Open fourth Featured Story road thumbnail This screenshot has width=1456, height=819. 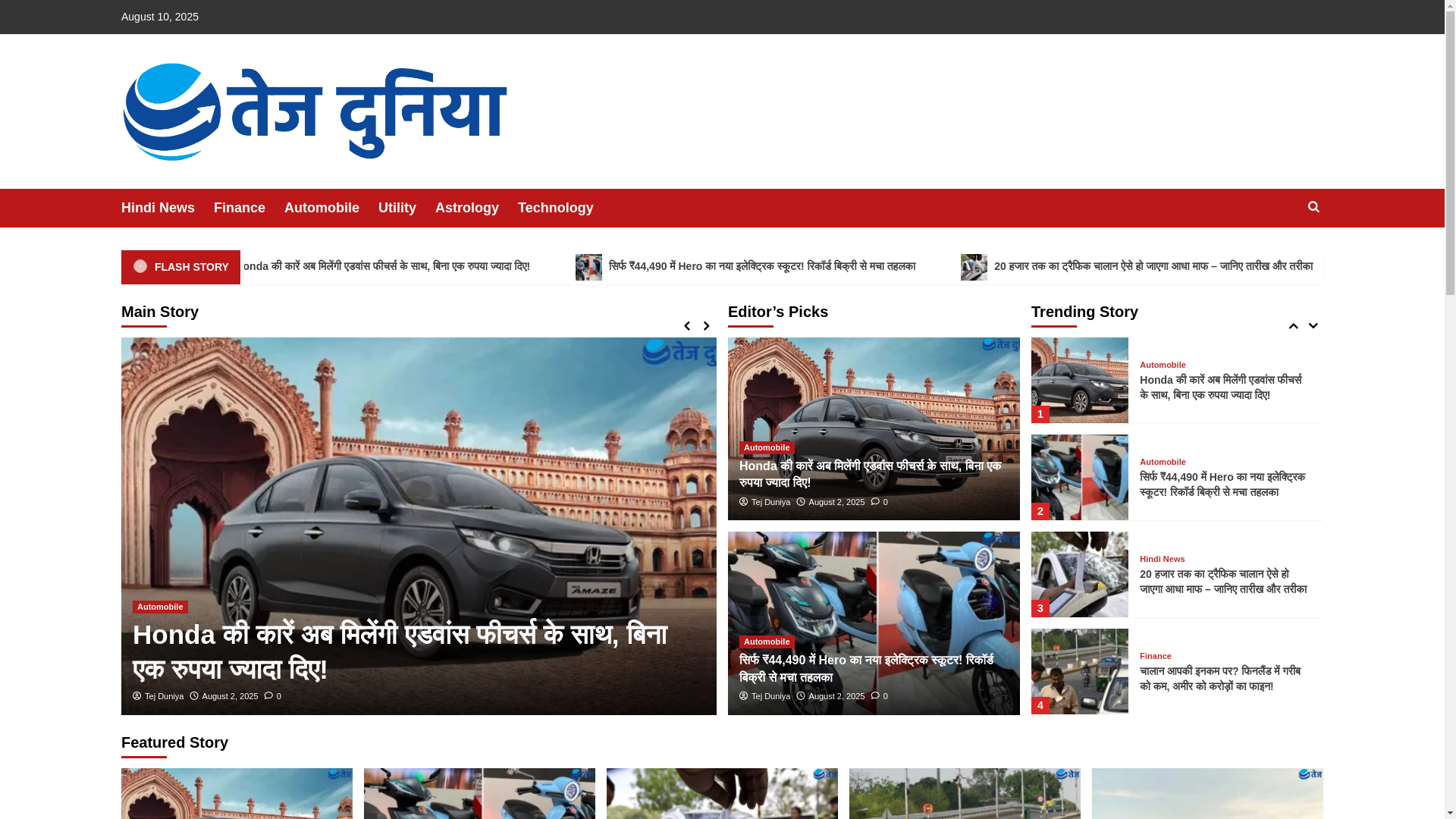tap(965, 793)
